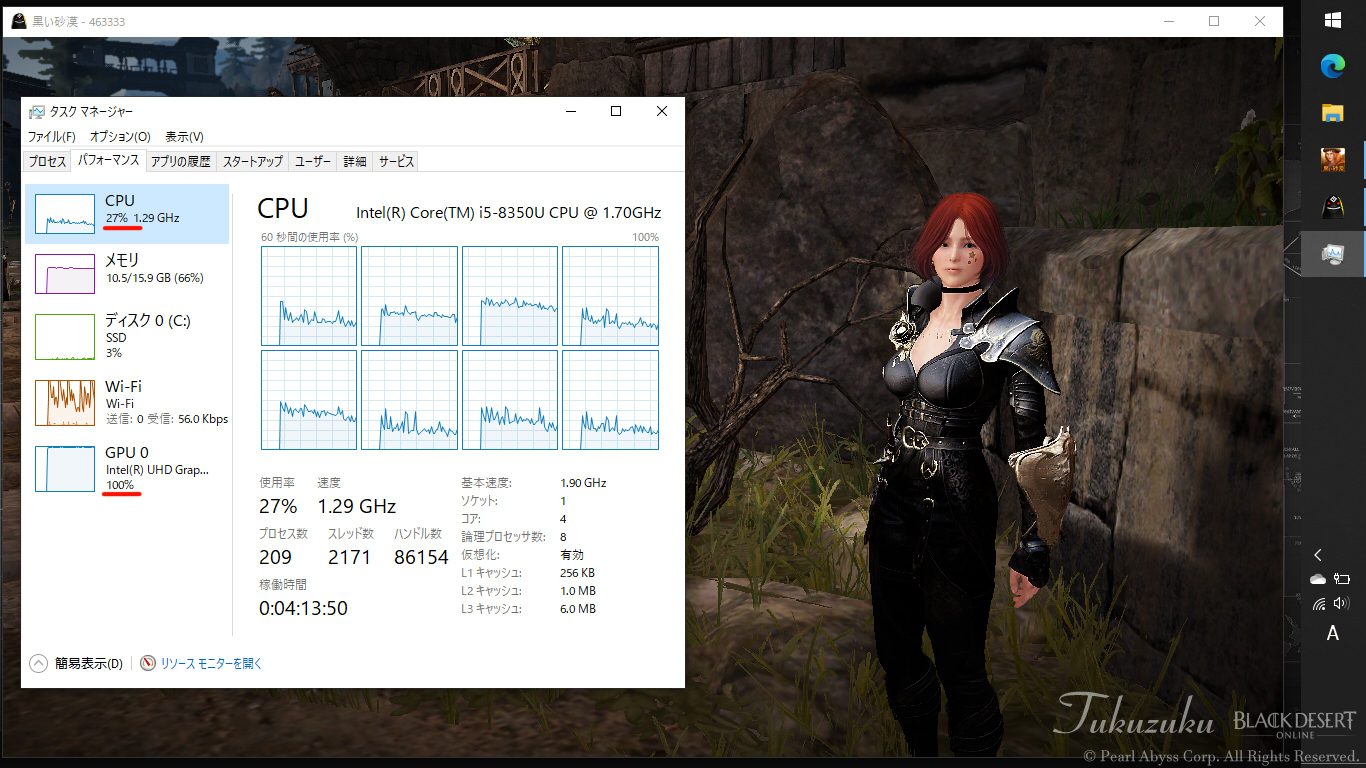1366x768 pixels.
Task: Open the ファイル(F) menu
Action: [x=52, y=137]
